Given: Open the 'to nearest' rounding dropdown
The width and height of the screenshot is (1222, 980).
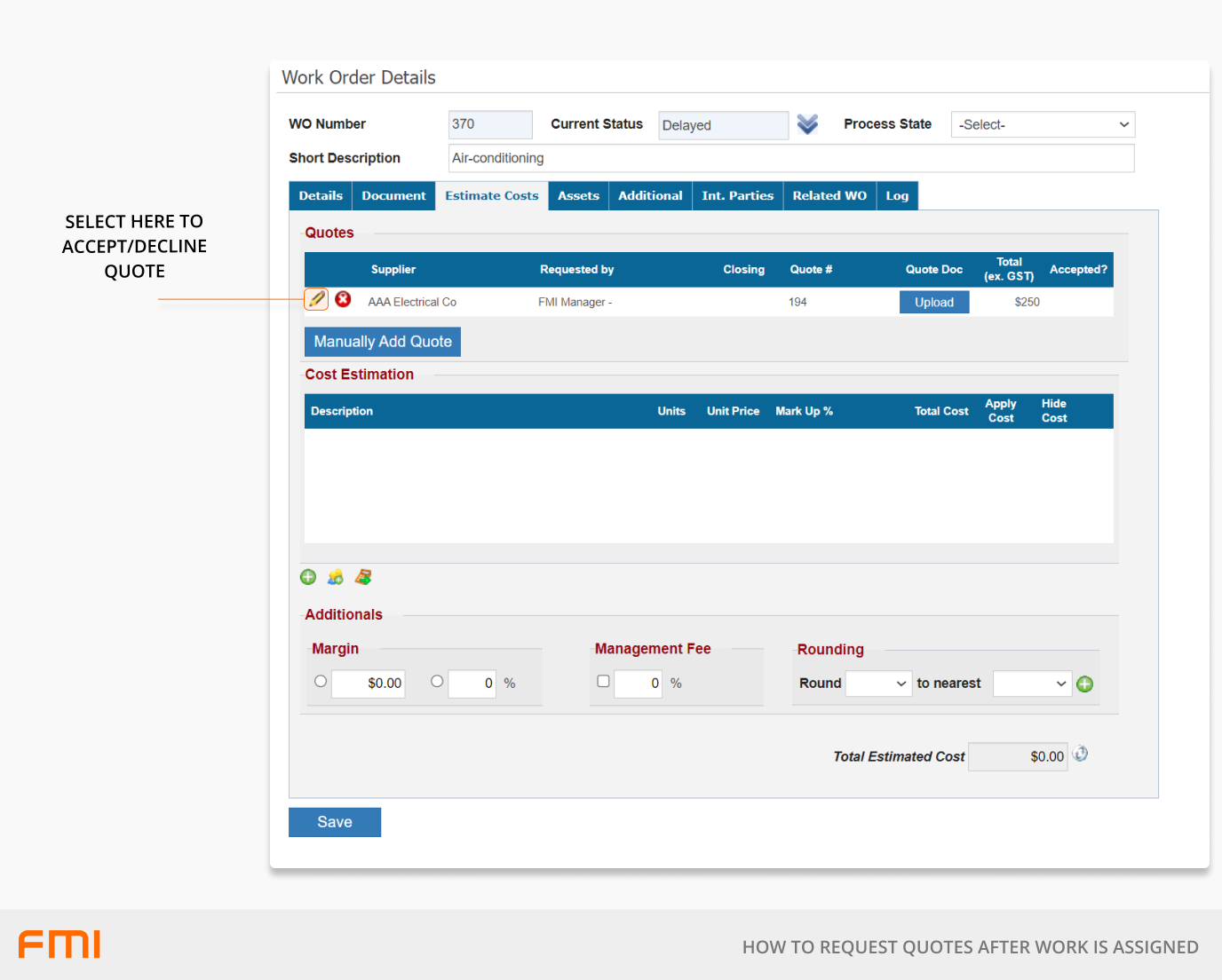Looking at the screenshot, I should 1032,684.
